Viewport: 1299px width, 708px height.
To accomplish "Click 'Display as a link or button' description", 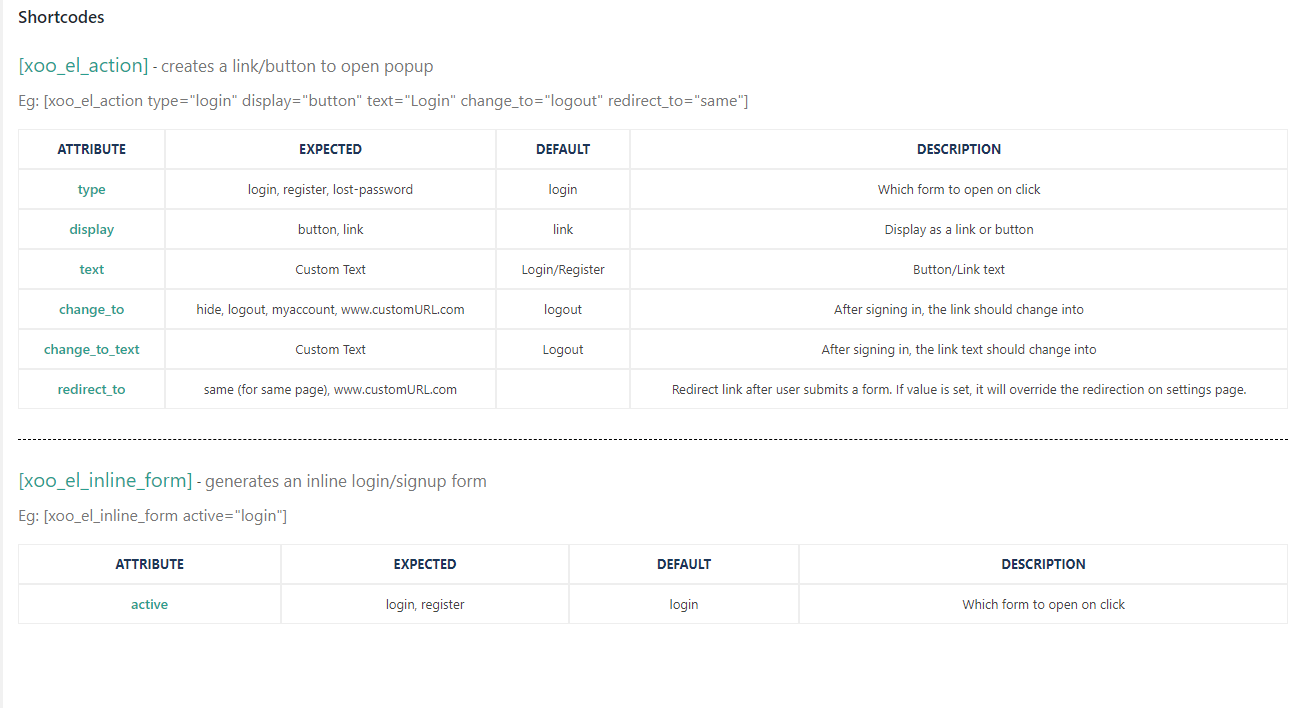I will click(959, 230).
